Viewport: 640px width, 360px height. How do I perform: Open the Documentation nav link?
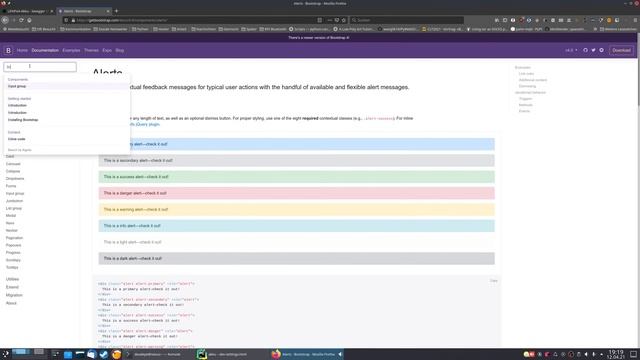coord(45,51)
